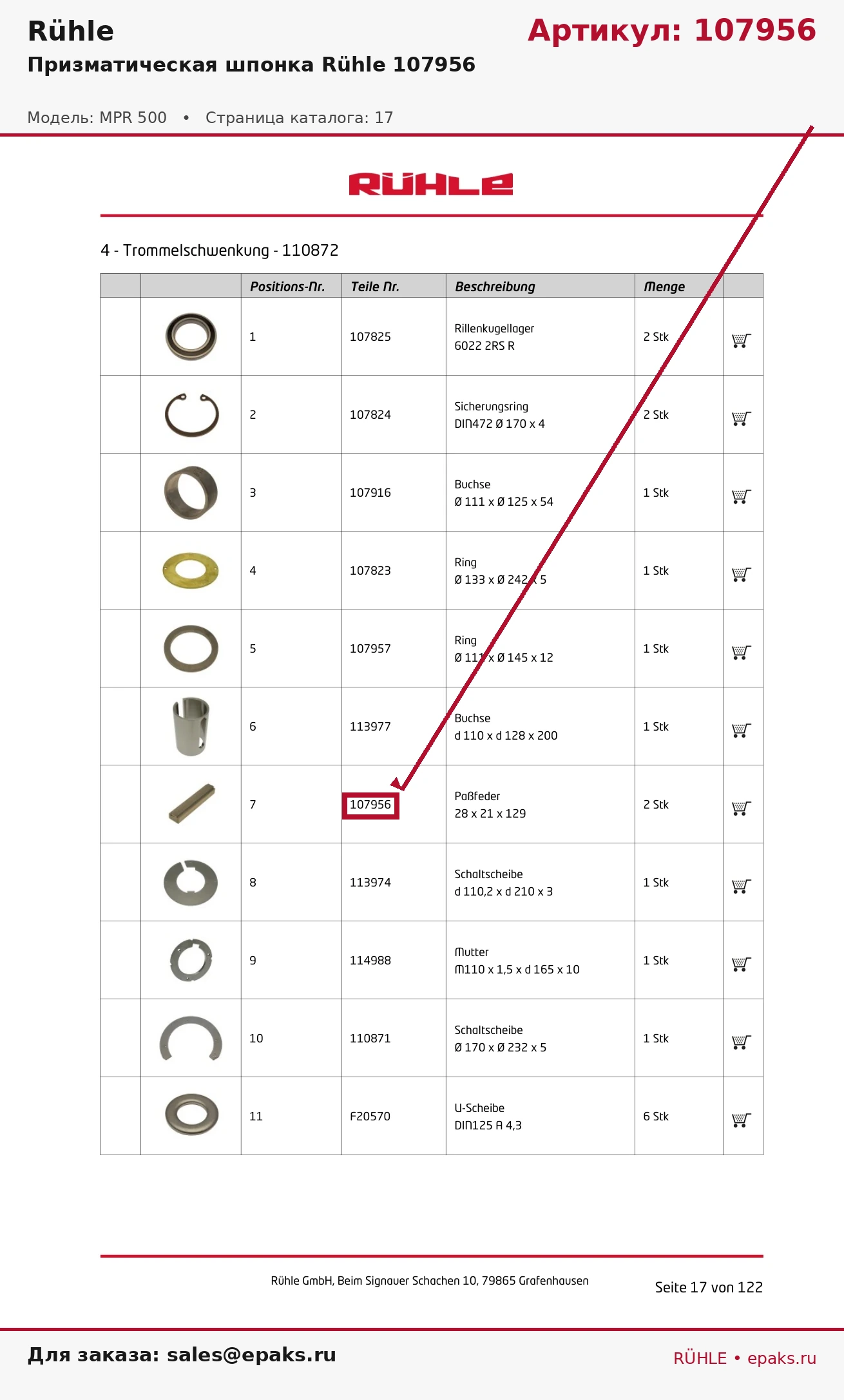Add Ring 107823 to the cart
Viewport: 844px width, 1400px height.
(x=742, y=575)
